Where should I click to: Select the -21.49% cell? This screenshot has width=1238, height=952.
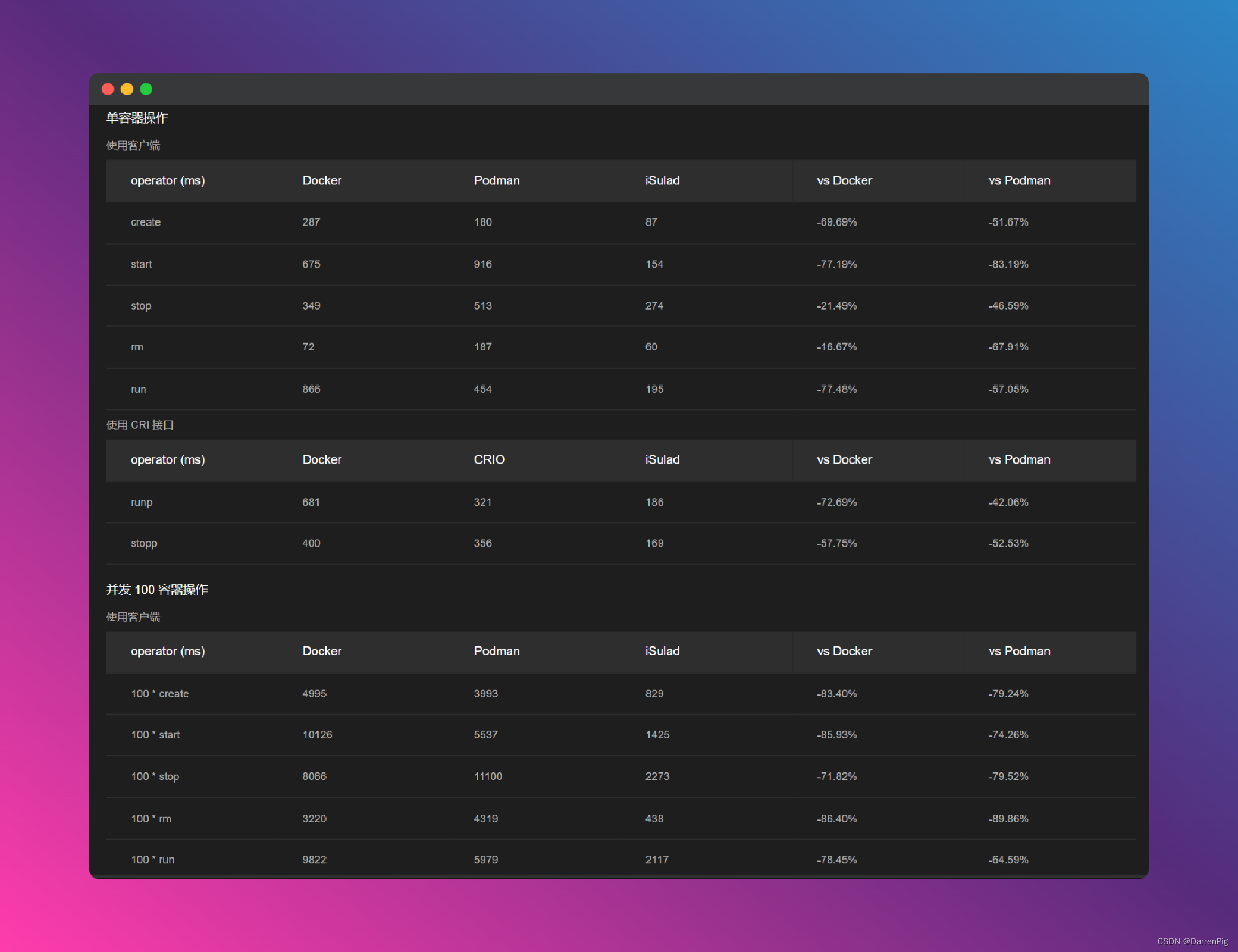836,306
